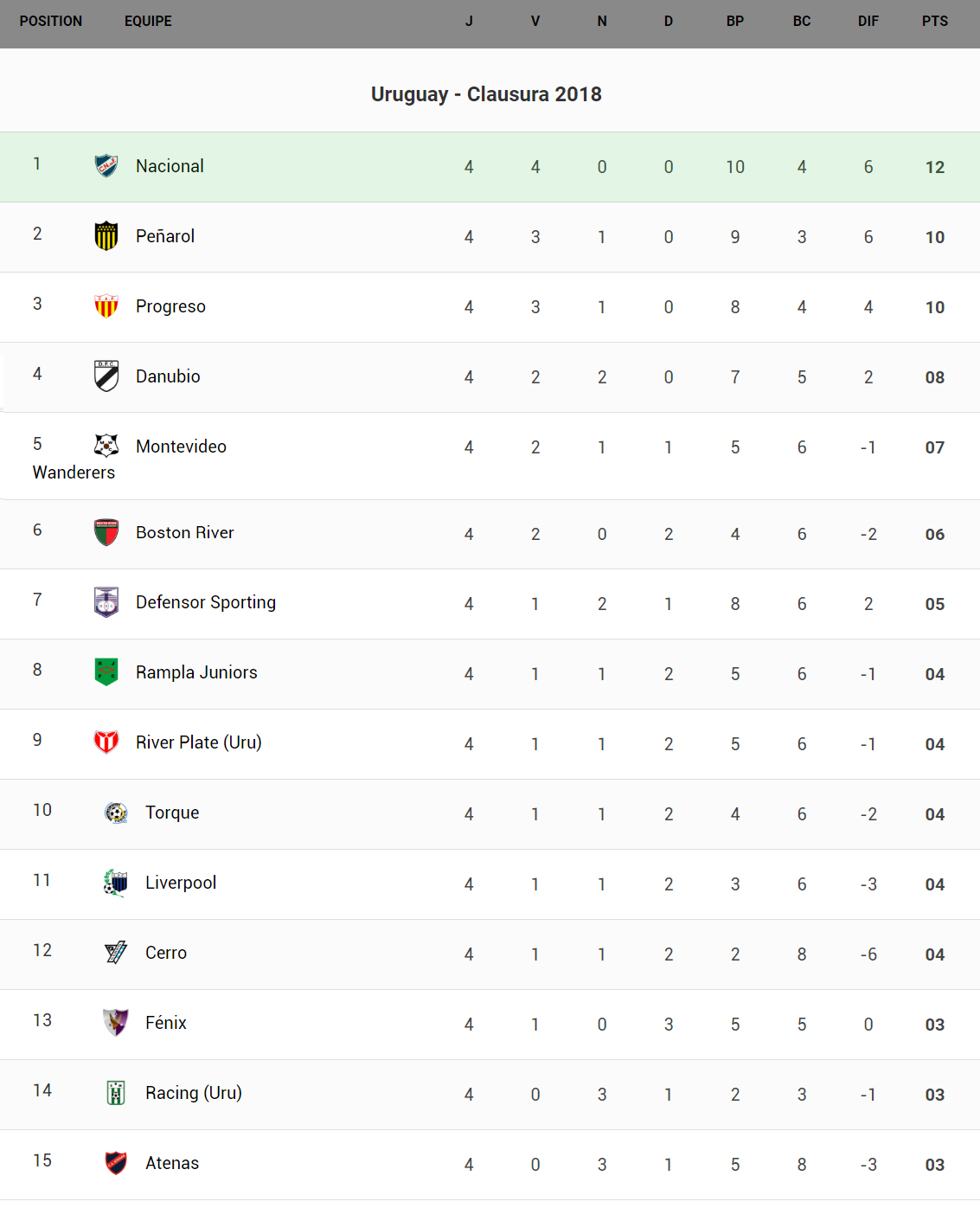Click the Nacional club crest icon
The width and height of the screenshot is (980, 1208).
click(x=106, y=165)
